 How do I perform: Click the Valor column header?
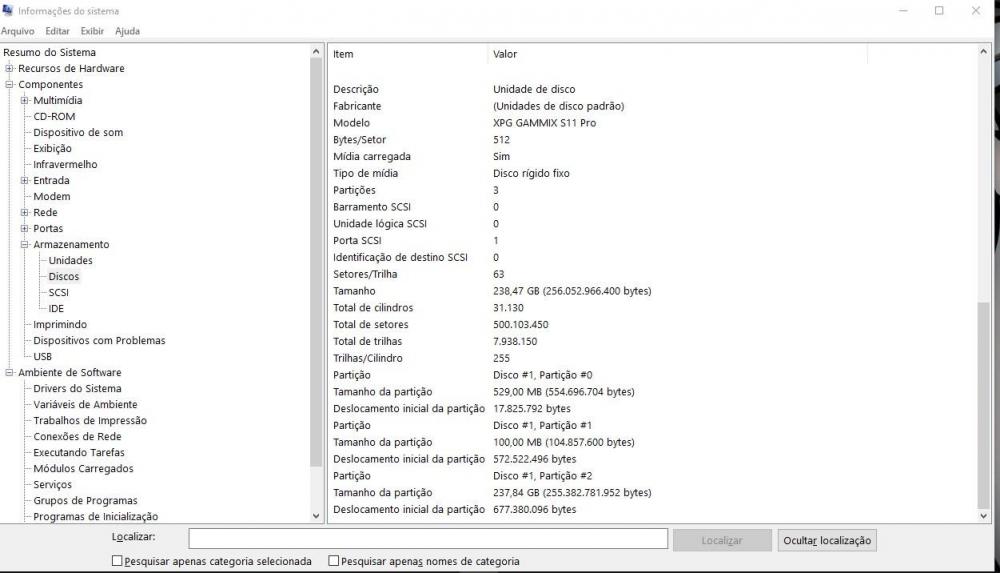505,54
